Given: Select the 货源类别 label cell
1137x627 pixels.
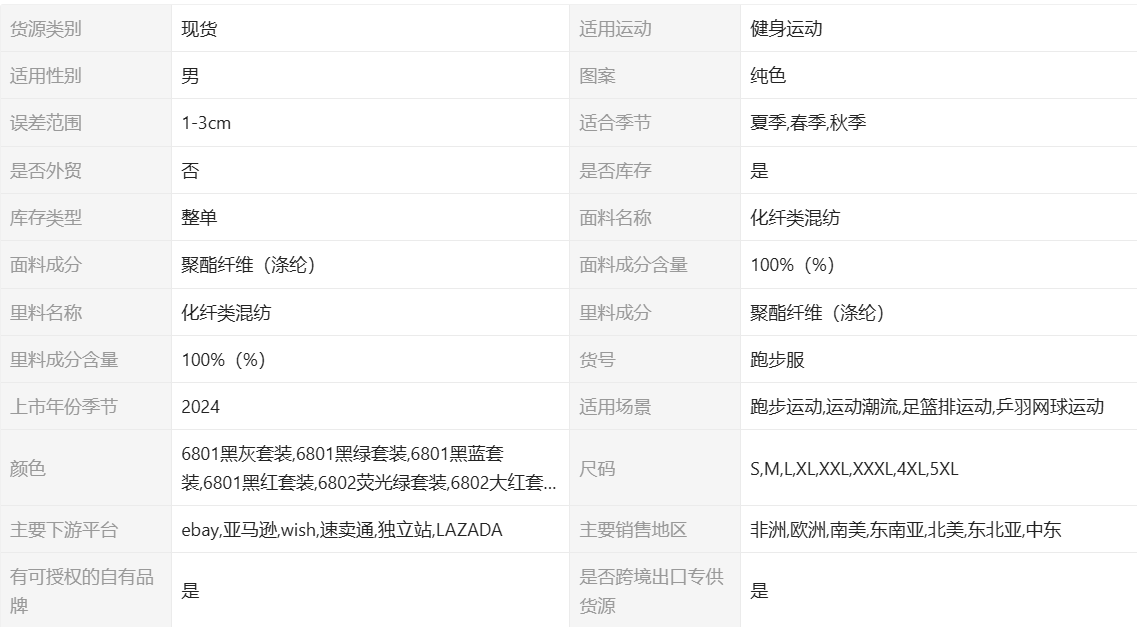Looking at the screenshot, I should pos(46,29).
